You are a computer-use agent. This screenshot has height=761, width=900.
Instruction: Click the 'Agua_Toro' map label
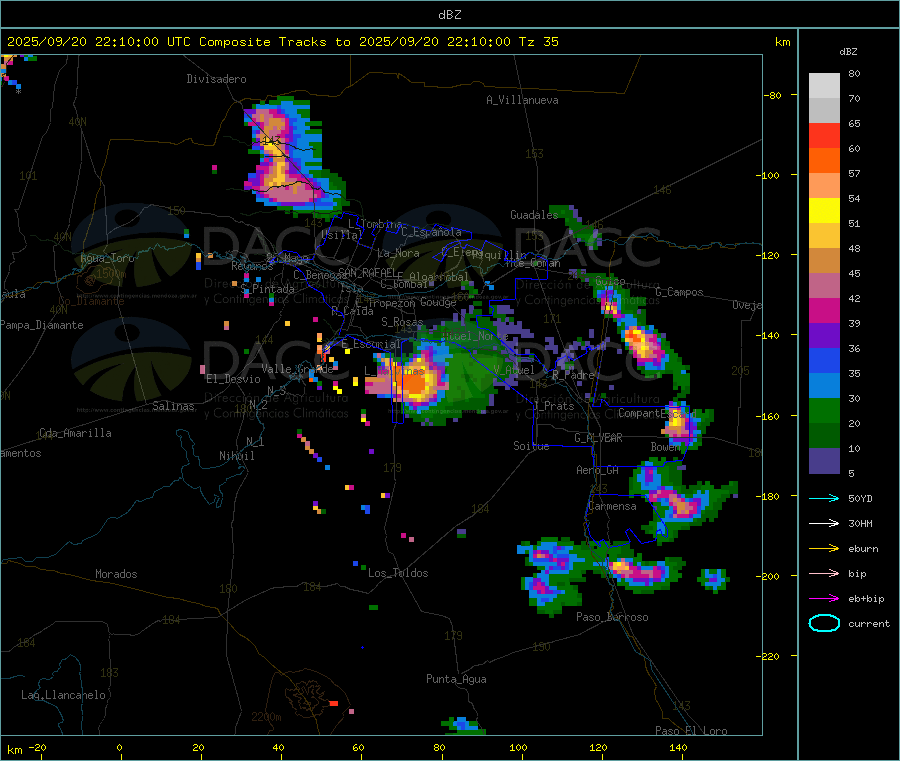[x=107, y=258]
